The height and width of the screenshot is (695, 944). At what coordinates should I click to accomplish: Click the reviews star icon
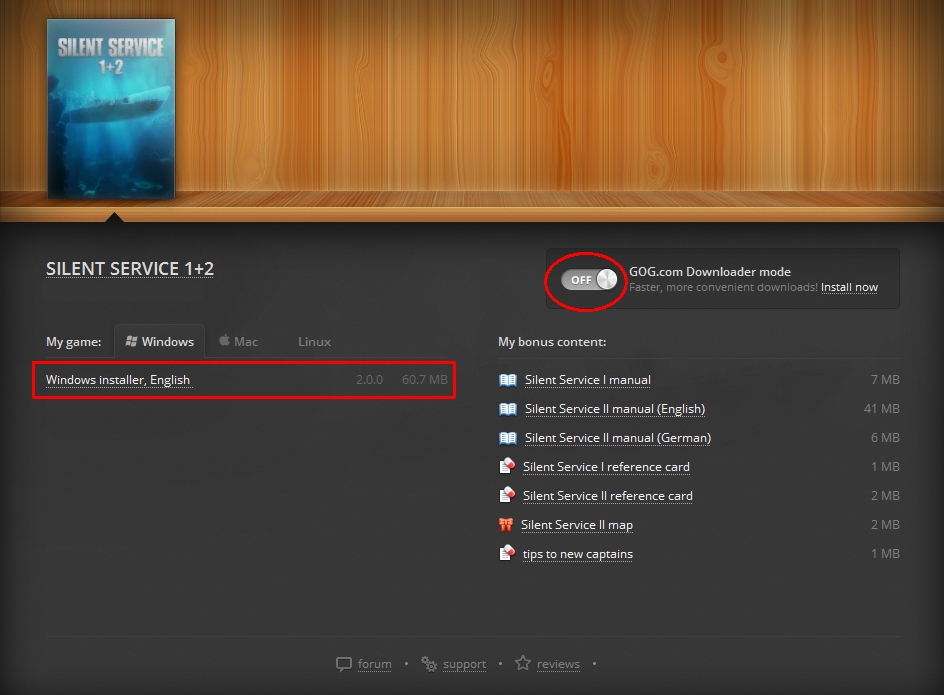click(523, 663)
